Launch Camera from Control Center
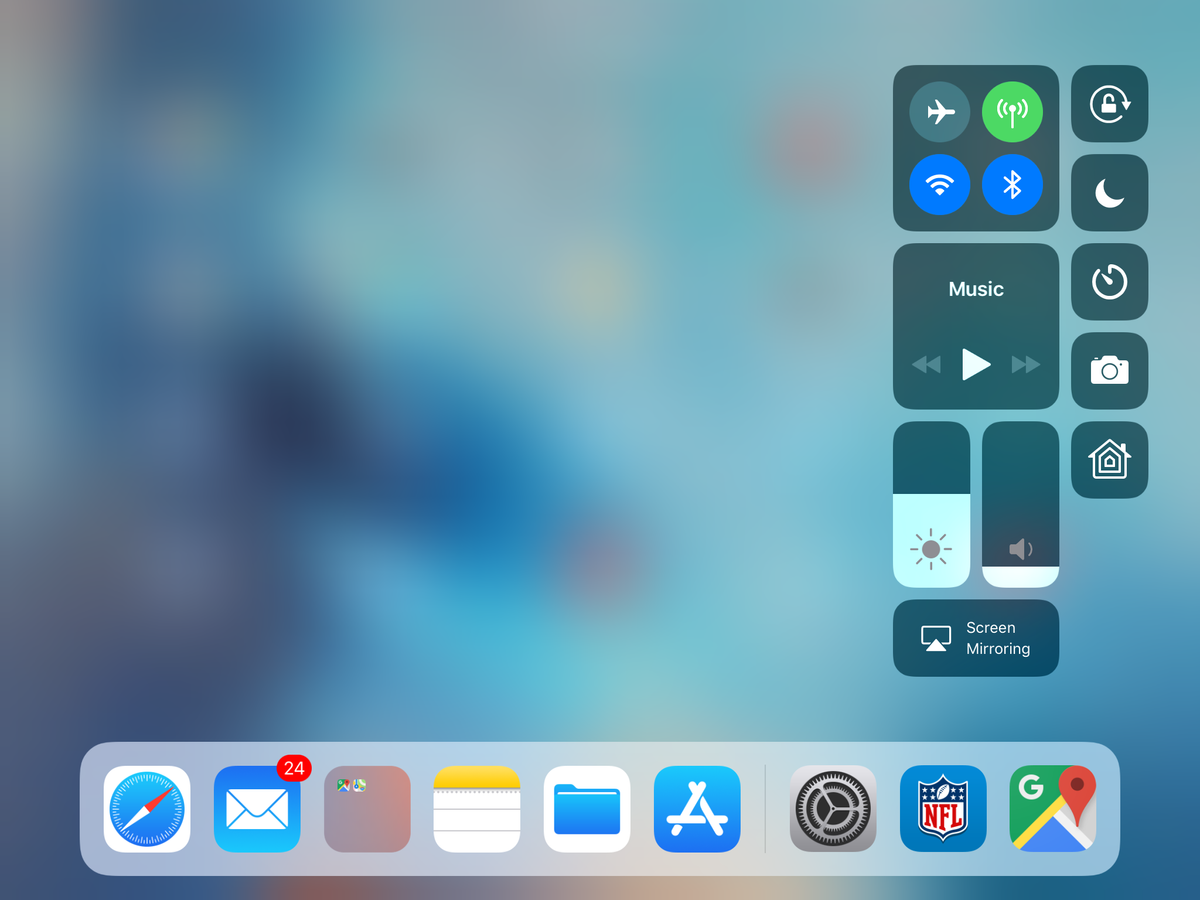The width and height of the screenshot is (1200, 900). tap(1109, 371)
